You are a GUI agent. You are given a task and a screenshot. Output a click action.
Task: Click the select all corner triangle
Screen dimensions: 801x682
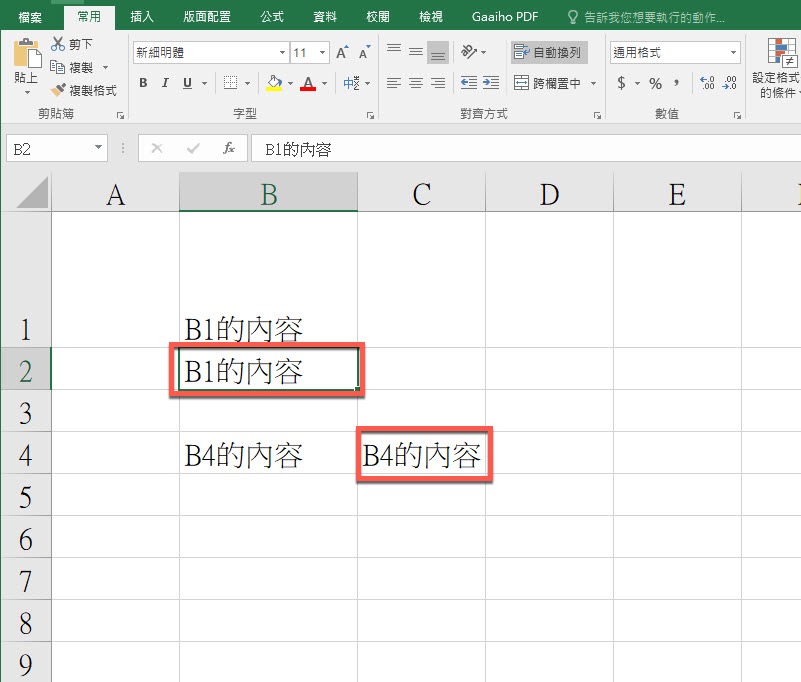coord(33,193)
